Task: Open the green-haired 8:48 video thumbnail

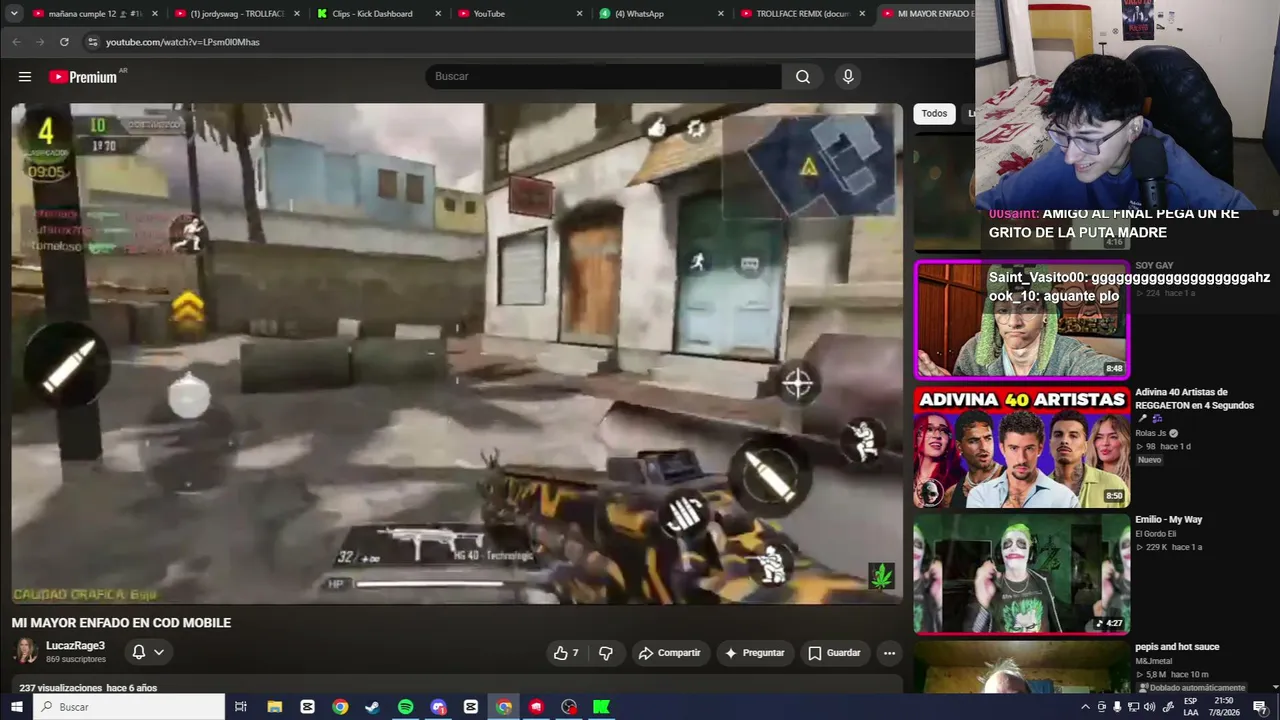Action: point(1022,321)
